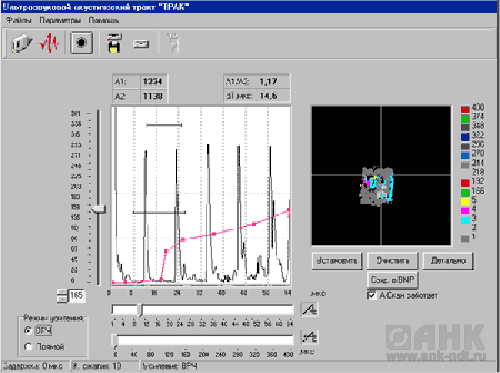Click the cyan color swatch in legend

click(465, 220)
